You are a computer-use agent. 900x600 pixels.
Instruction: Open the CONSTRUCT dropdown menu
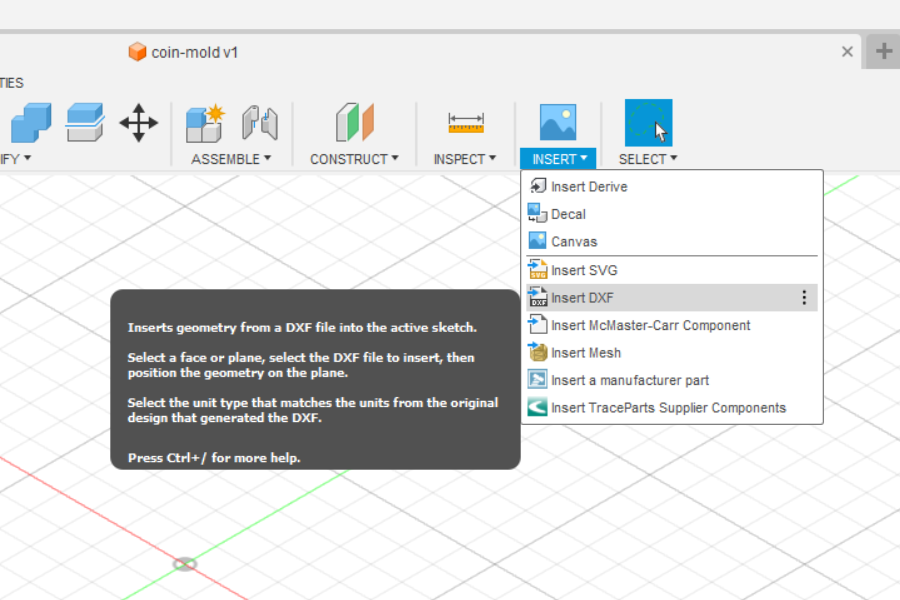[354, 159]
